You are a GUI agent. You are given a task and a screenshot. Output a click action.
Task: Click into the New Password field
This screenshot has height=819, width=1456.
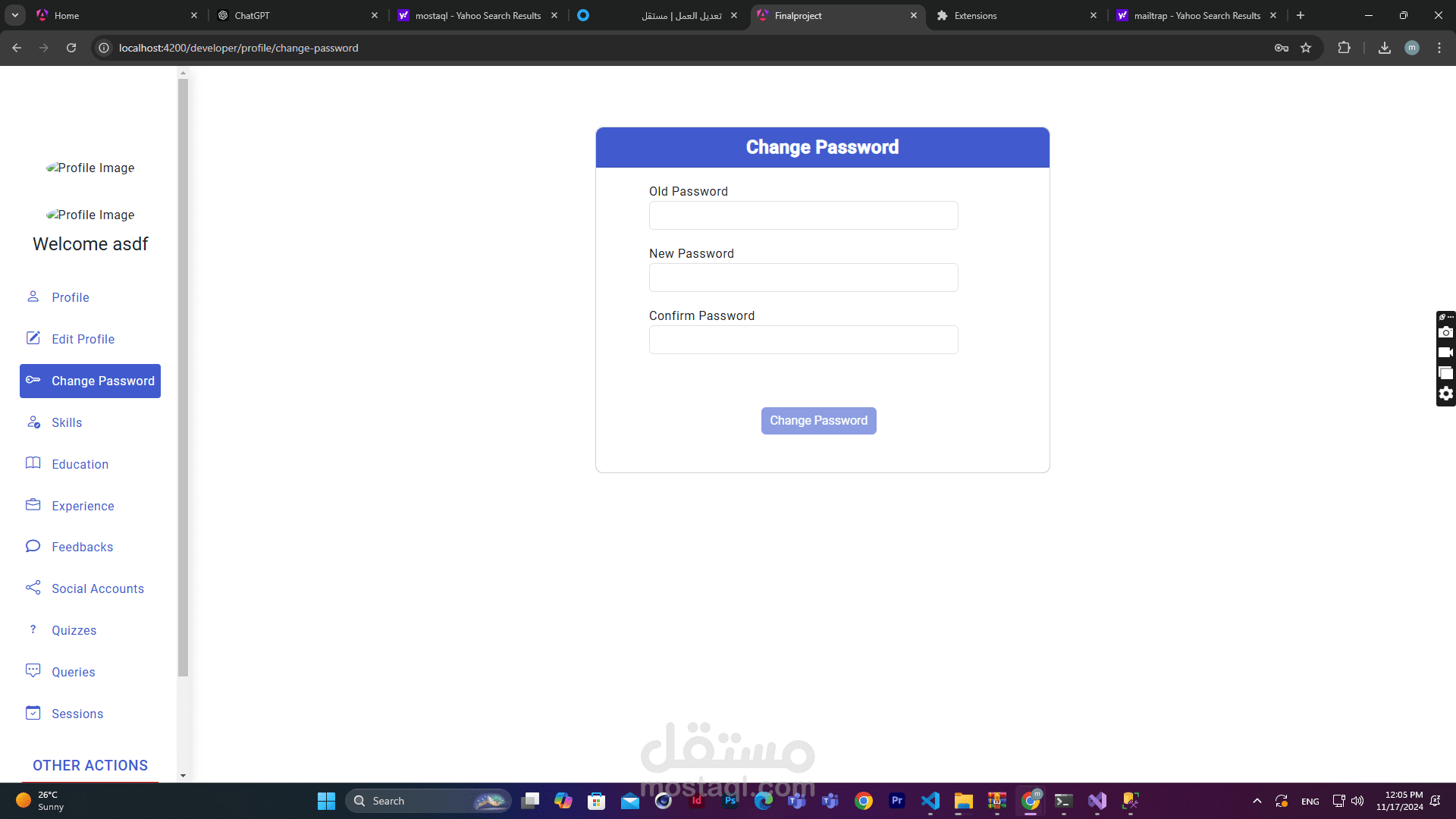click(803, 278)
